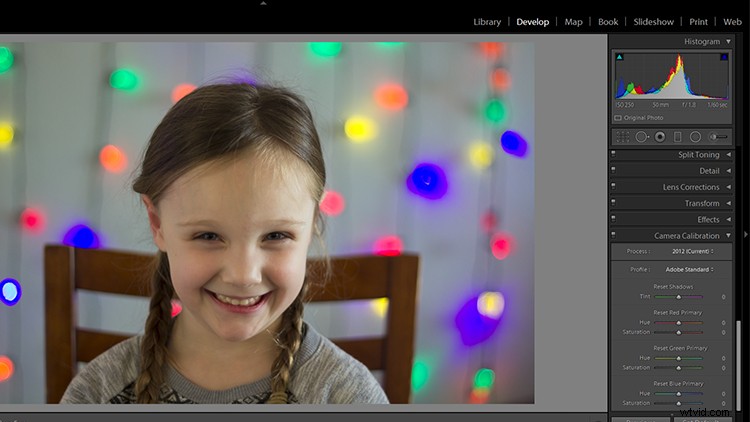Click the f/1.8 aperture readout
Viewport: 750px width, 422px height.
tap(689, 105)
